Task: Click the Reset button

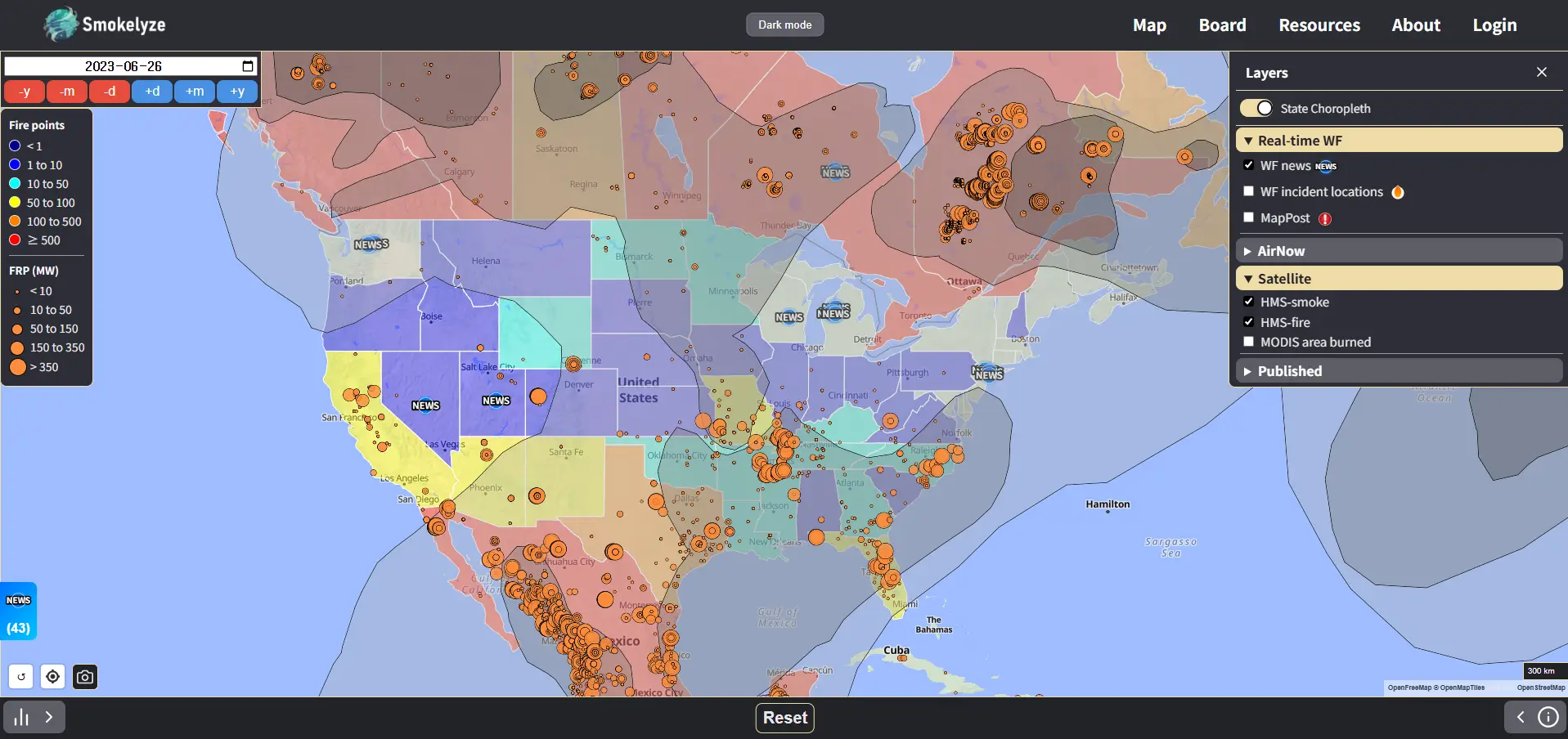Action: coord(784,718)
